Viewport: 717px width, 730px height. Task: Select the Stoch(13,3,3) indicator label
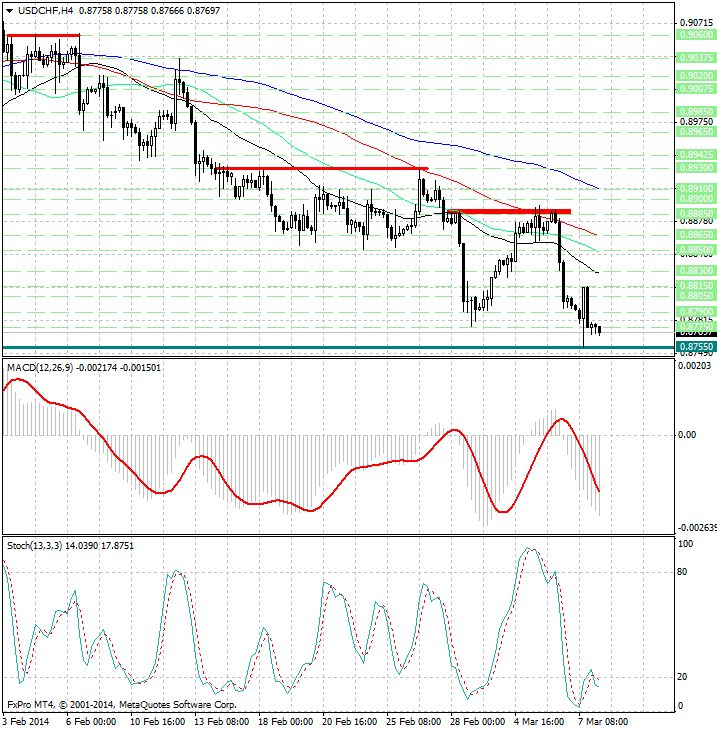pos(34,546)
